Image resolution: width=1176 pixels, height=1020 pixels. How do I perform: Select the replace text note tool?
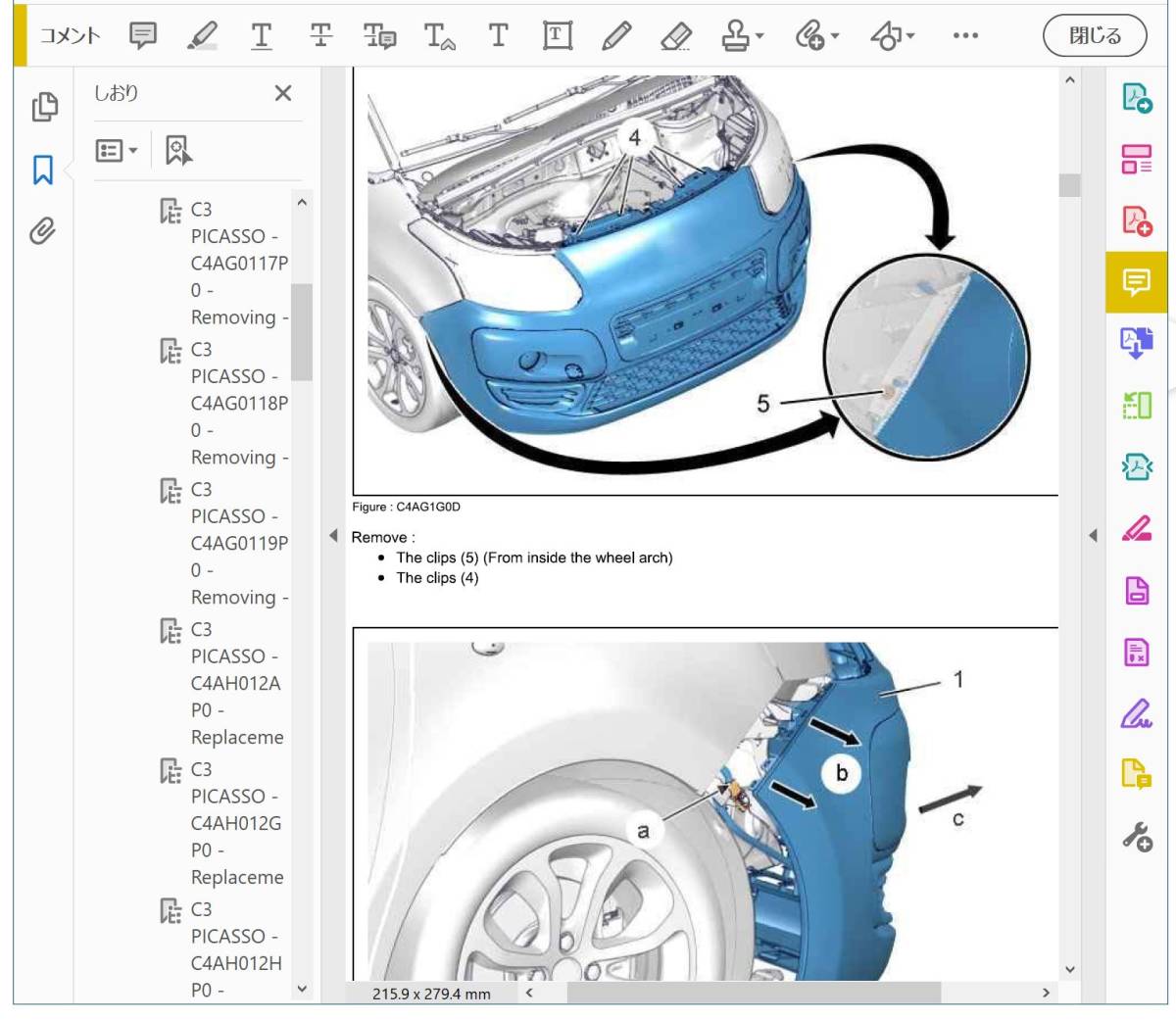coord(379,36)
